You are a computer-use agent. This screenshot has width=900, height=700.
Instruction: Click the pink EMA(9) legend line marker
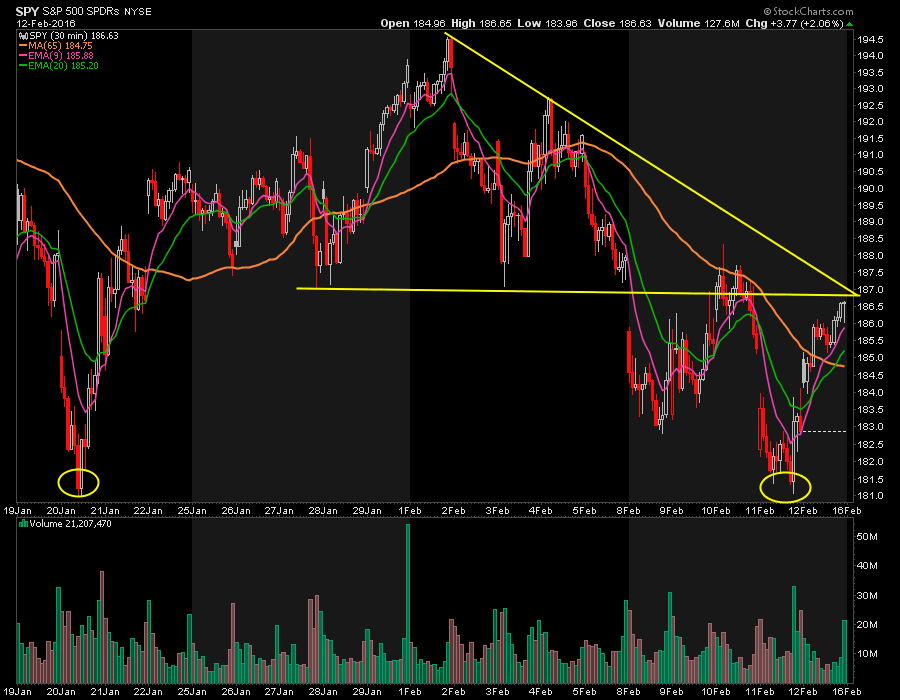24,56
